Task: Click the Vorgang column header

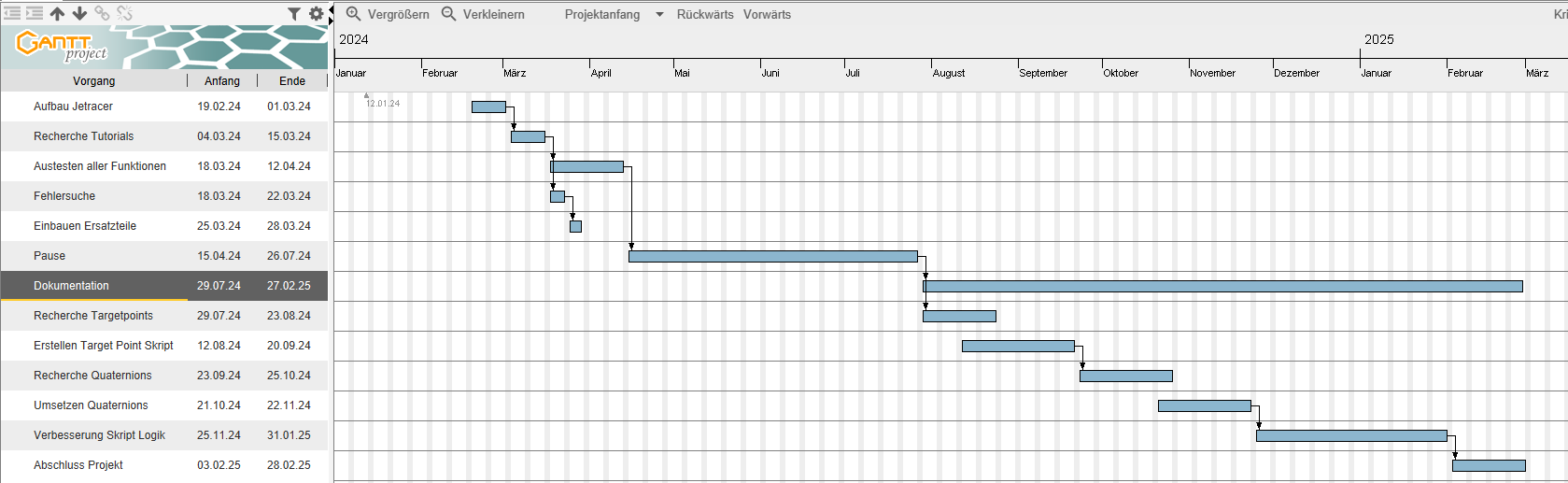Action: click(x=93, y=81)
